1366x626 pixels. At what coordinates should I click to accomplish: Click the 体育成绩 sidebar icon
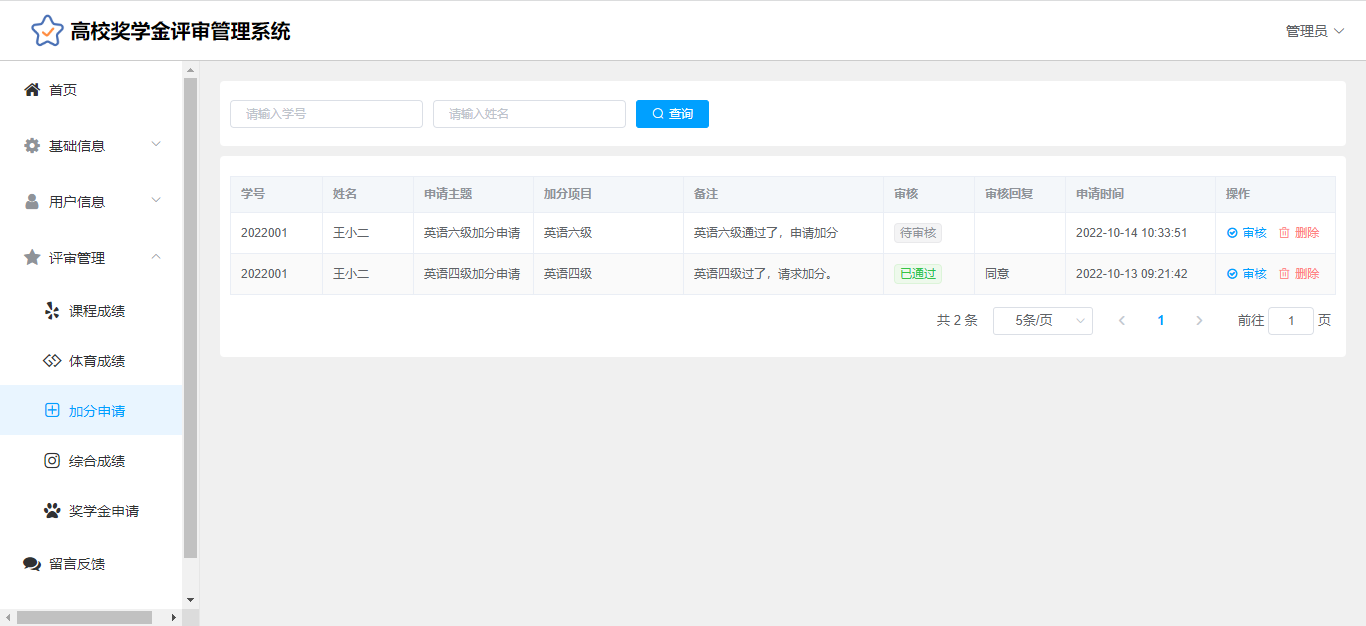[x=52, y=361]
